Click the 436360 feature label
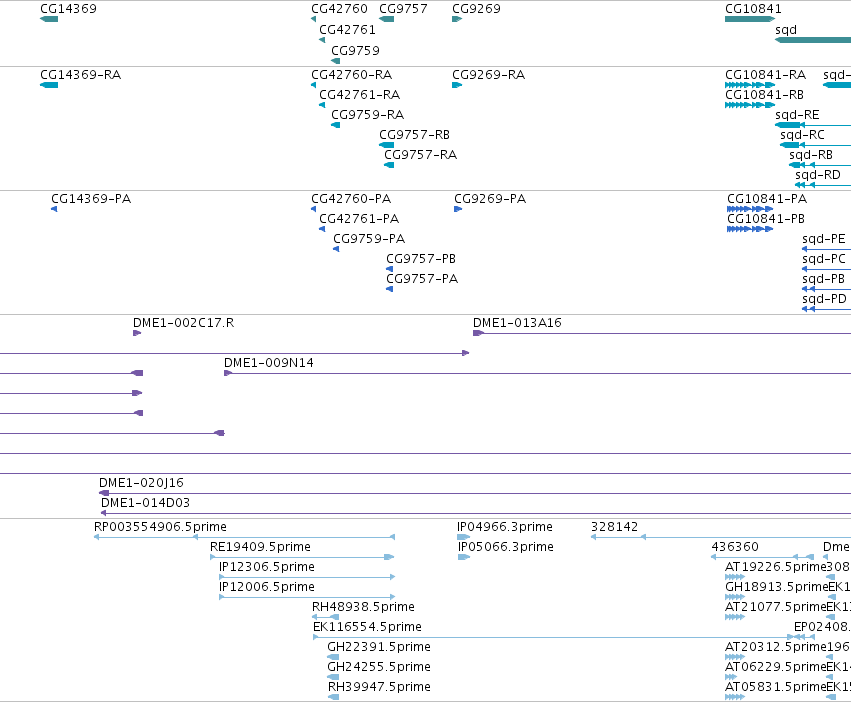This screenshot has width=851, height=702. [735, 547]
